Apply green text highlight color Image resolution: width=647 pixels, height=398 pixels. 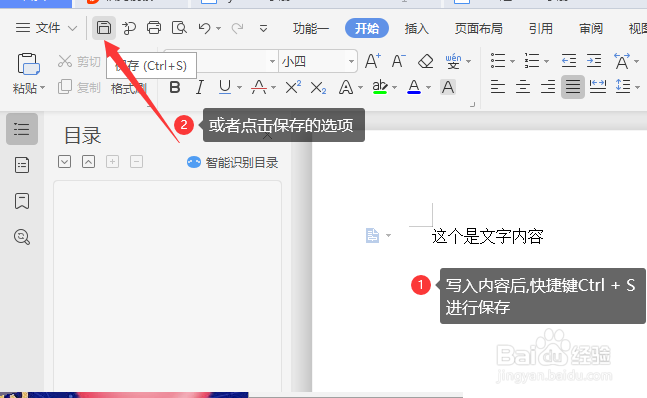380,87
